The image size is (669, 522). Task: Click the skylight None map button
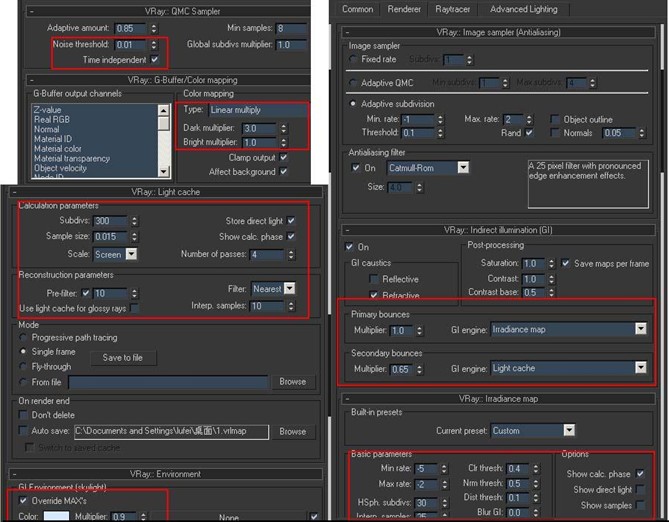coord(229,517)
